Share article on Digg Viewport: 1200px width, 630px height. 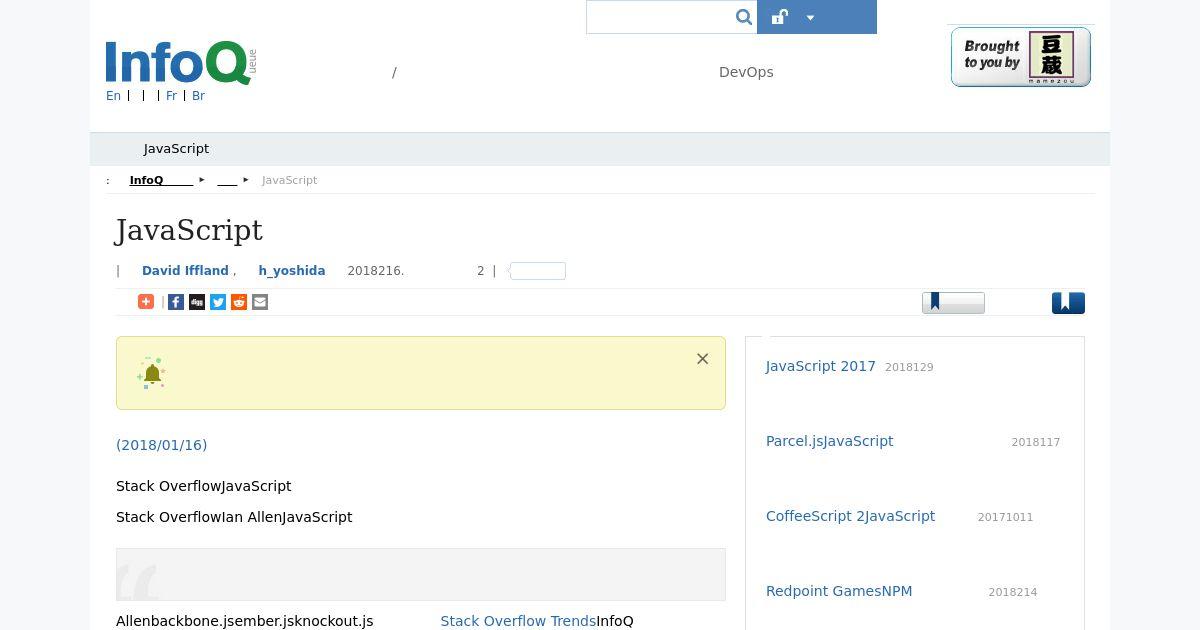pyautogui.click(x=197, y=302)
